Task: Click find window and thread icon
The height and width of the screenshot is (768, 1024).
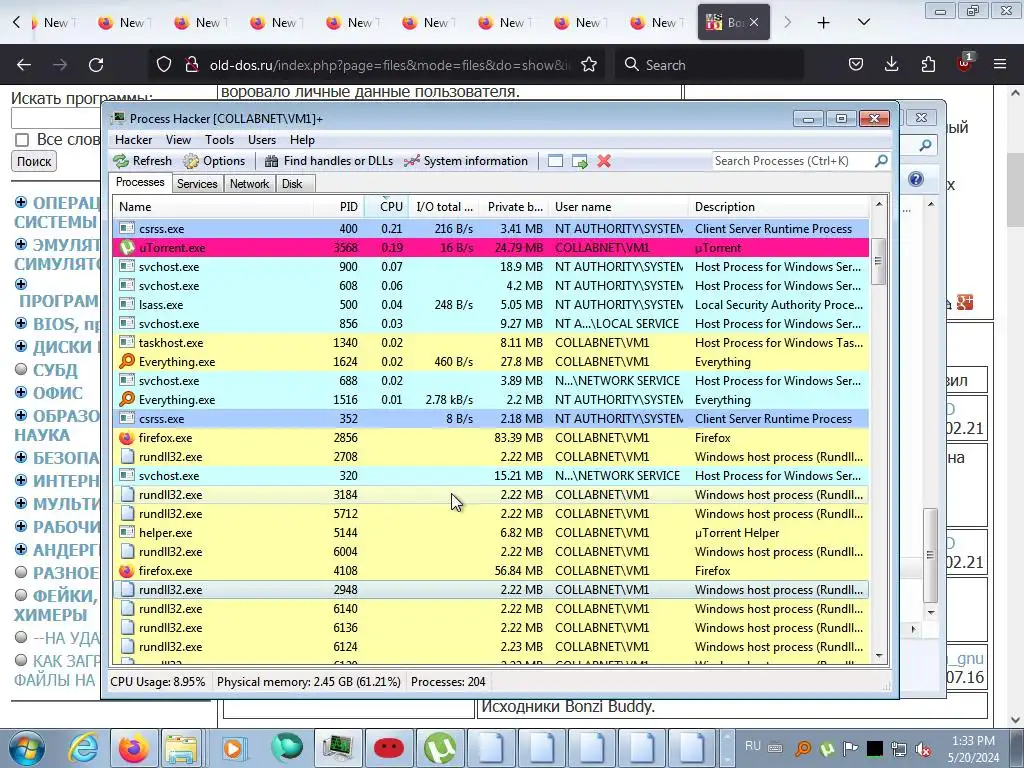Action: click(x=580, y=161)
